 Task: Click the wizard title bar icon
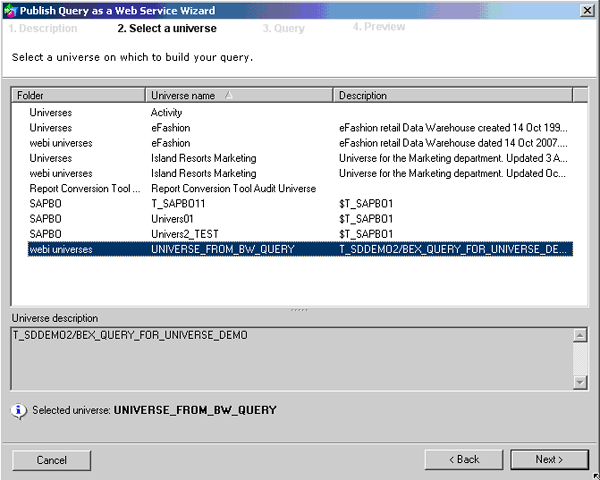(10, 9)
